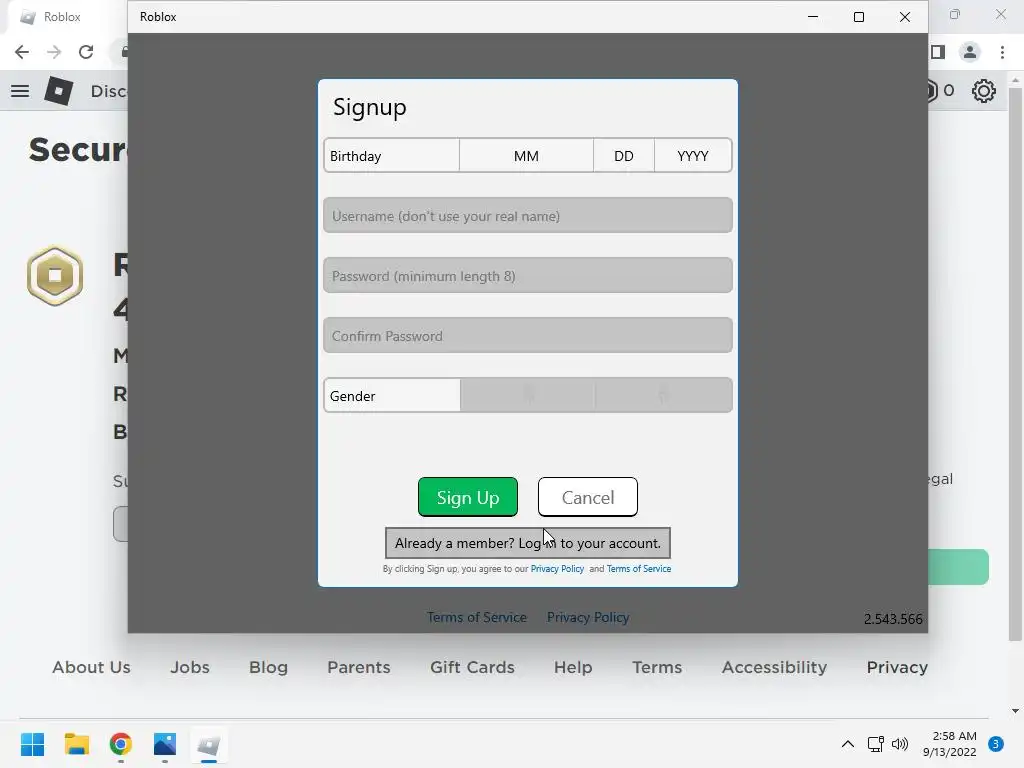This screenshot has height=768, width=1024.
Task: Open Help footer link
Action: [x=573, y=667]
